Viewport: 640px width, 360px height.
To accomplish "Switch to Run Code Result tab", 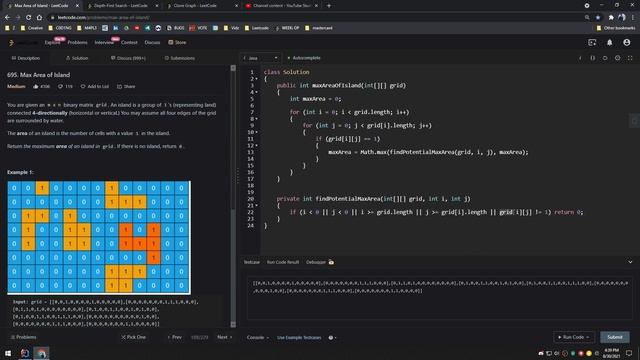I will [x=282, y=262].
